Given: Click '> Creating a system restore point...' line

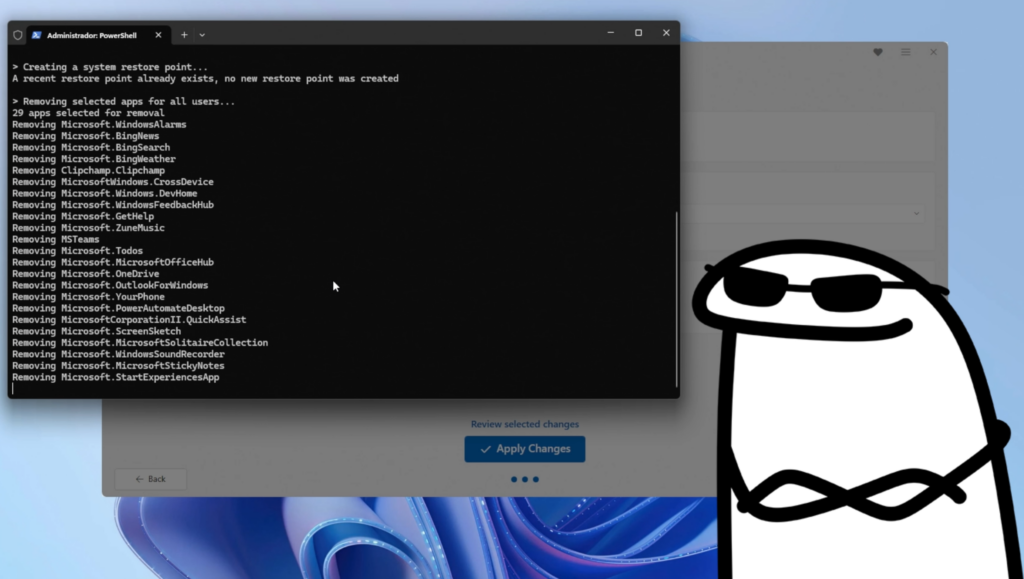Looking at the screenshot, I should click(x=110, y=67).
